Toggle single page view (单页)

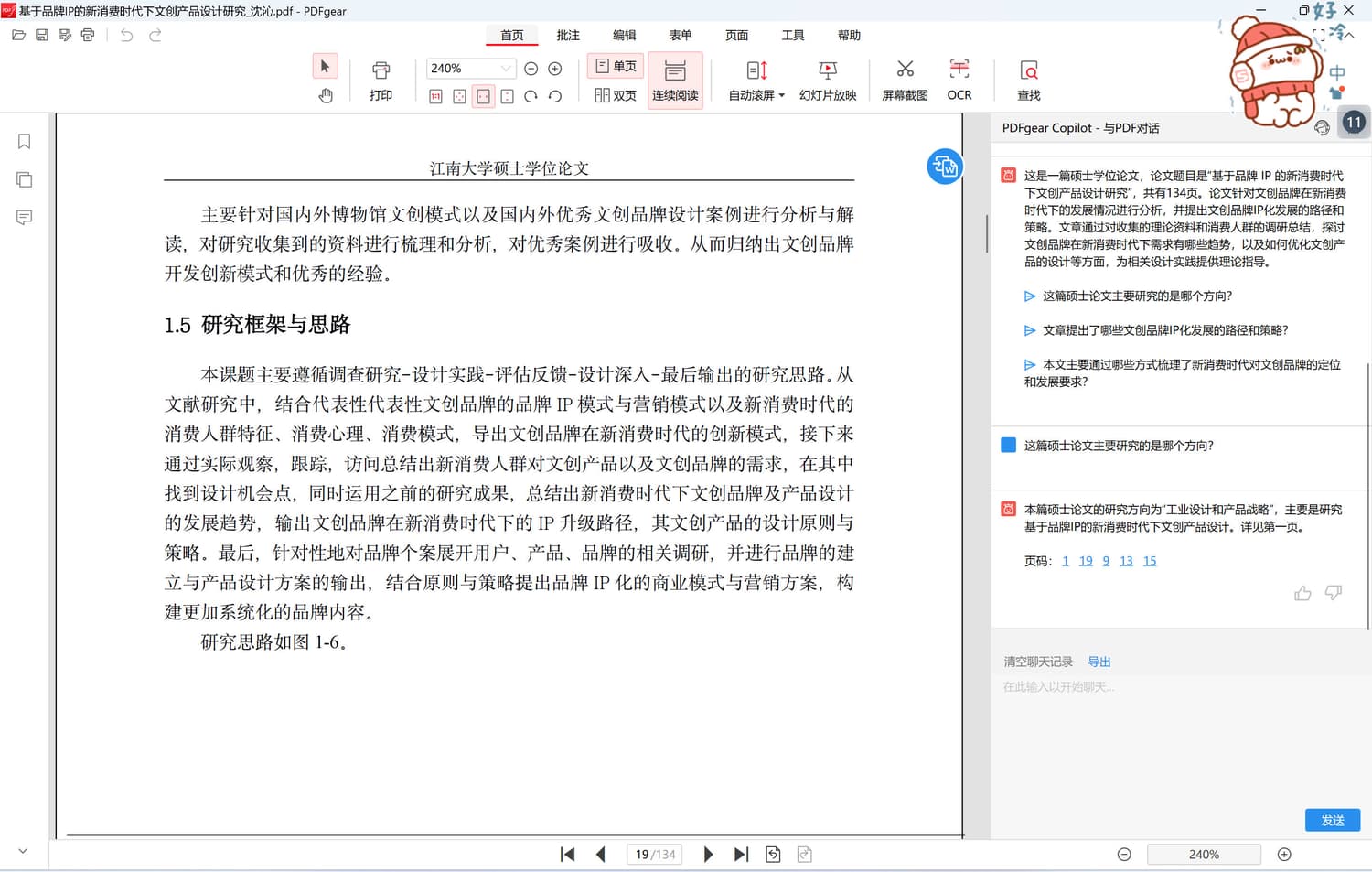coord(616,66)
